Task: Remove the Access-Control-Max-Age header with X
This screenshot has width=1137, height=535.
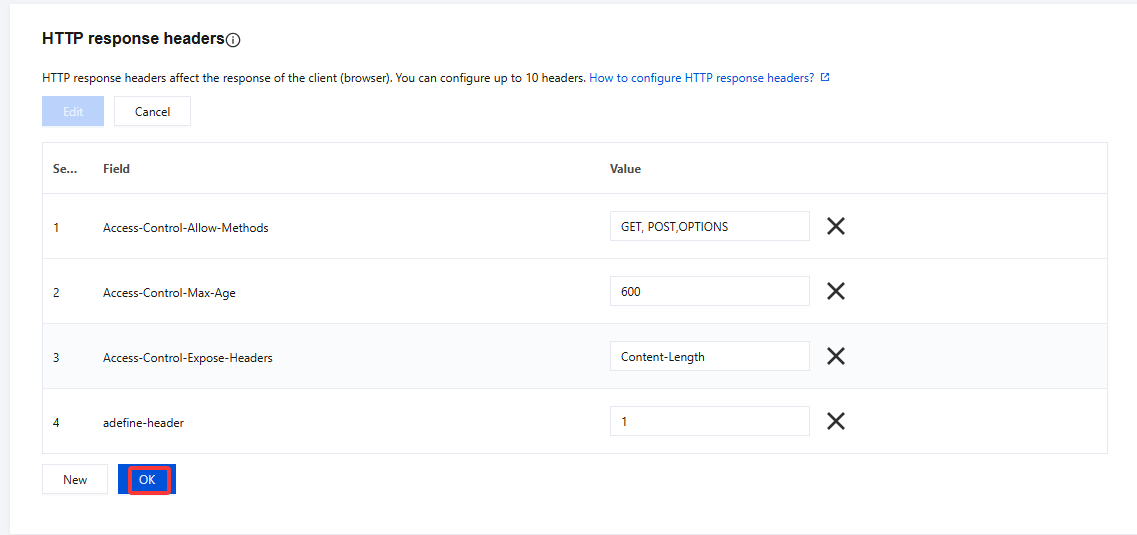Action: 836,291
